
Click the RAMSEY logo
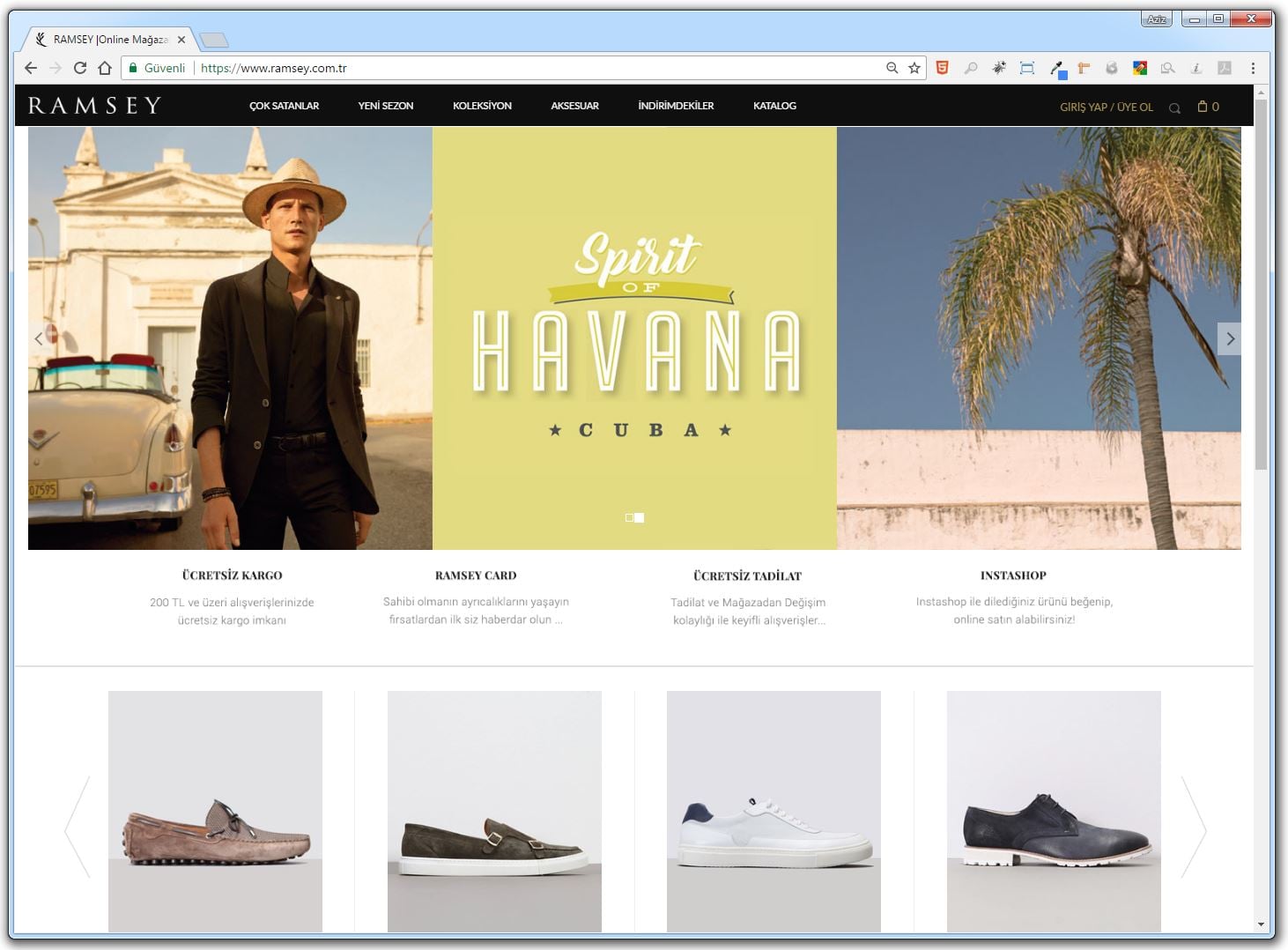point(94,106)
